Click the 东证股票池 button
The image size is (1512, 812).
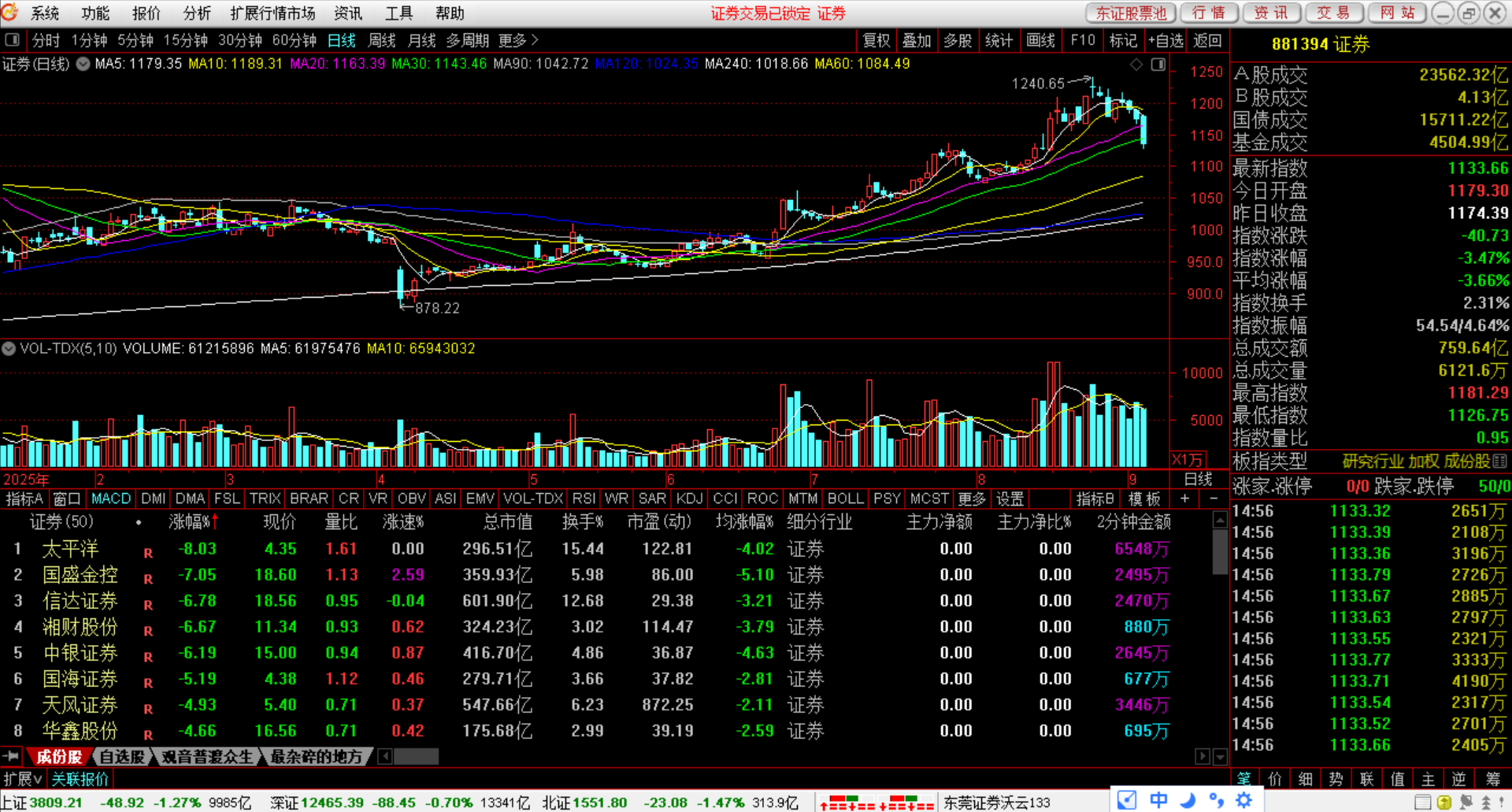click(1131, 13)
